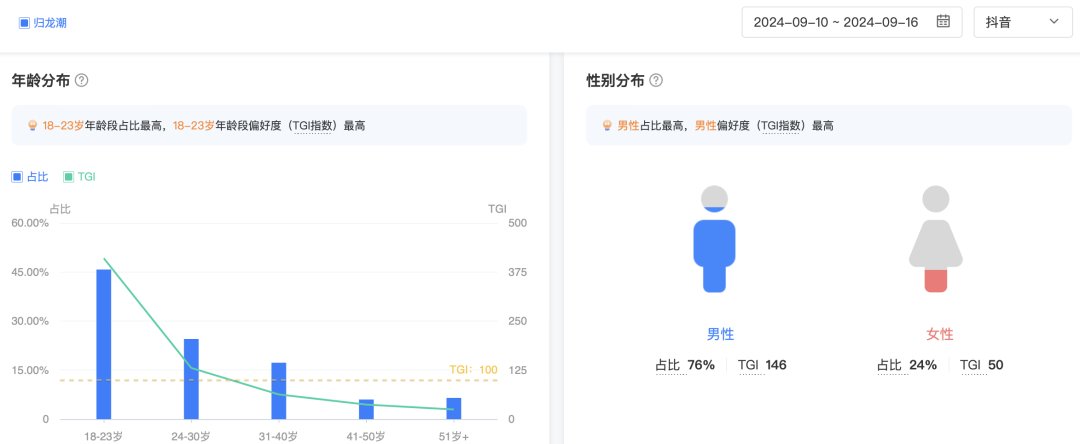This screenshot has height=444, width=1080.
Task: Click the female figure icon
Action: (935, 239)
